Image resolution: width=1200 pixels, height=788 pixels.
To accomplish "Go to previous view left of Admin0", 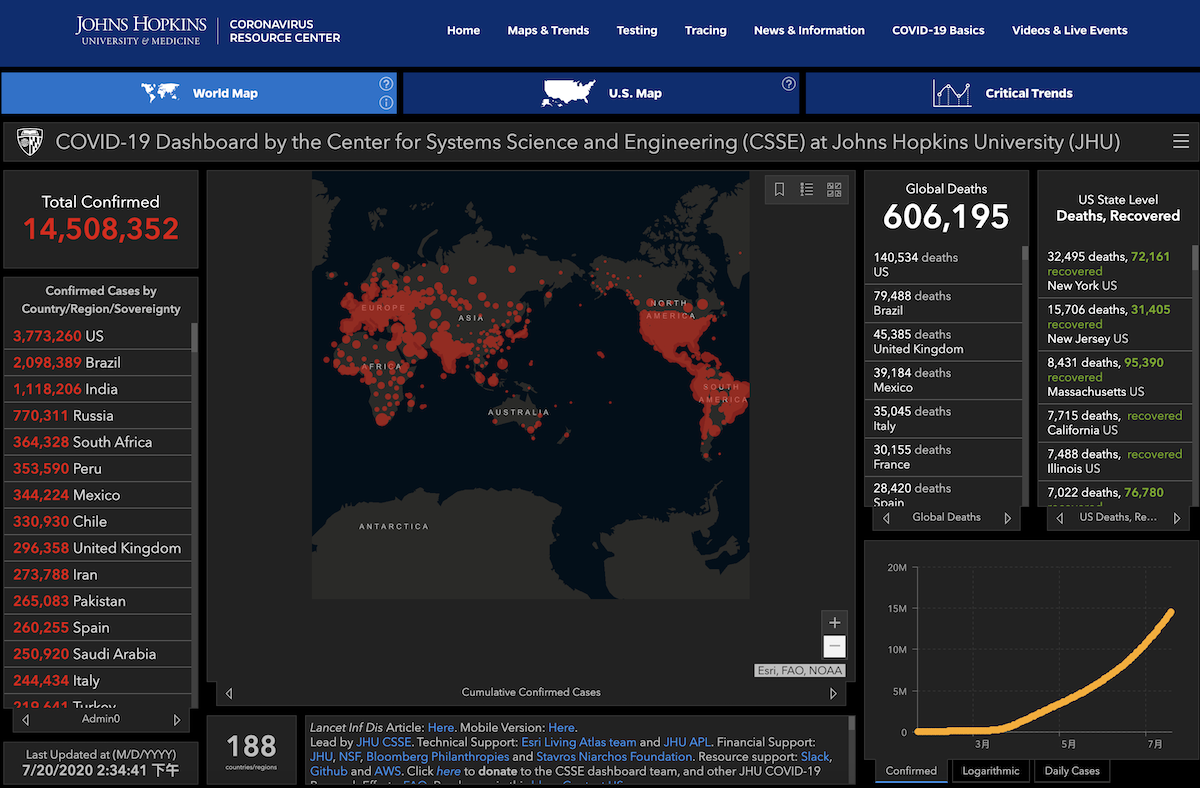I will [26, 719].
